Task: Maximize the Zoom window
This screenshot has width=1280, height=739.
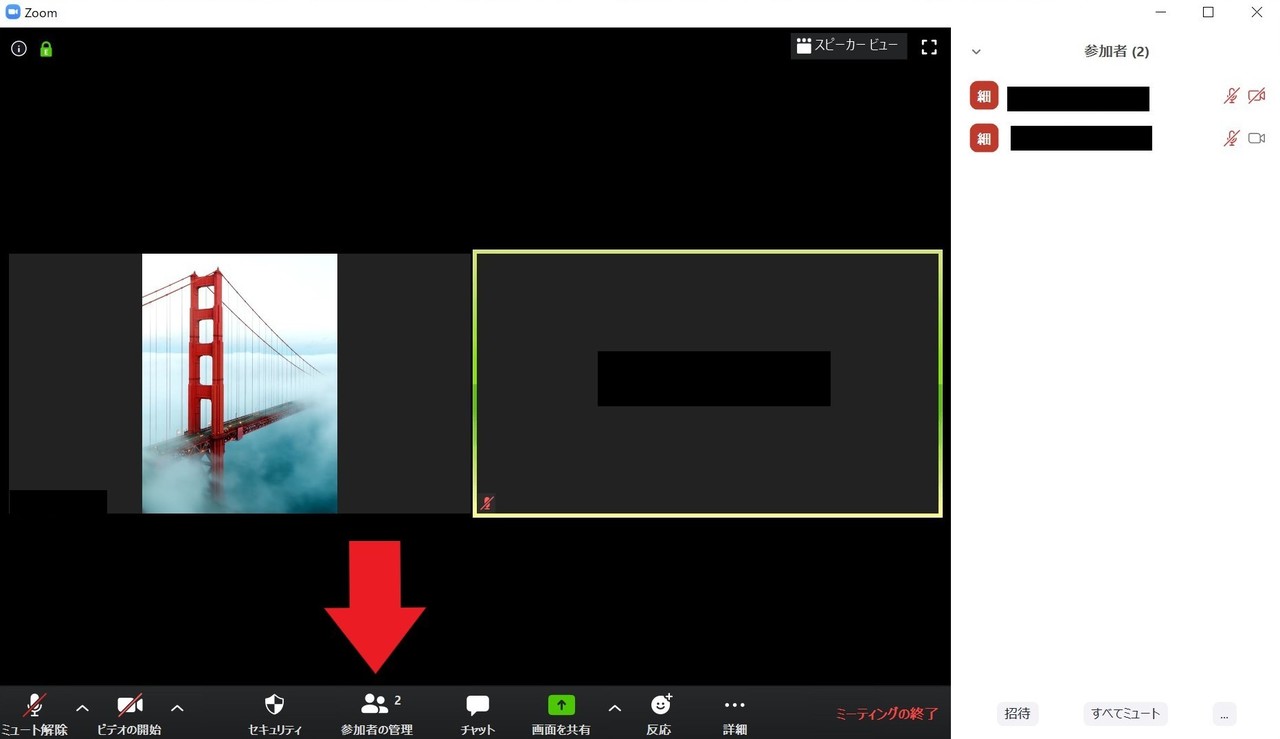Action: click(1208, 13)
